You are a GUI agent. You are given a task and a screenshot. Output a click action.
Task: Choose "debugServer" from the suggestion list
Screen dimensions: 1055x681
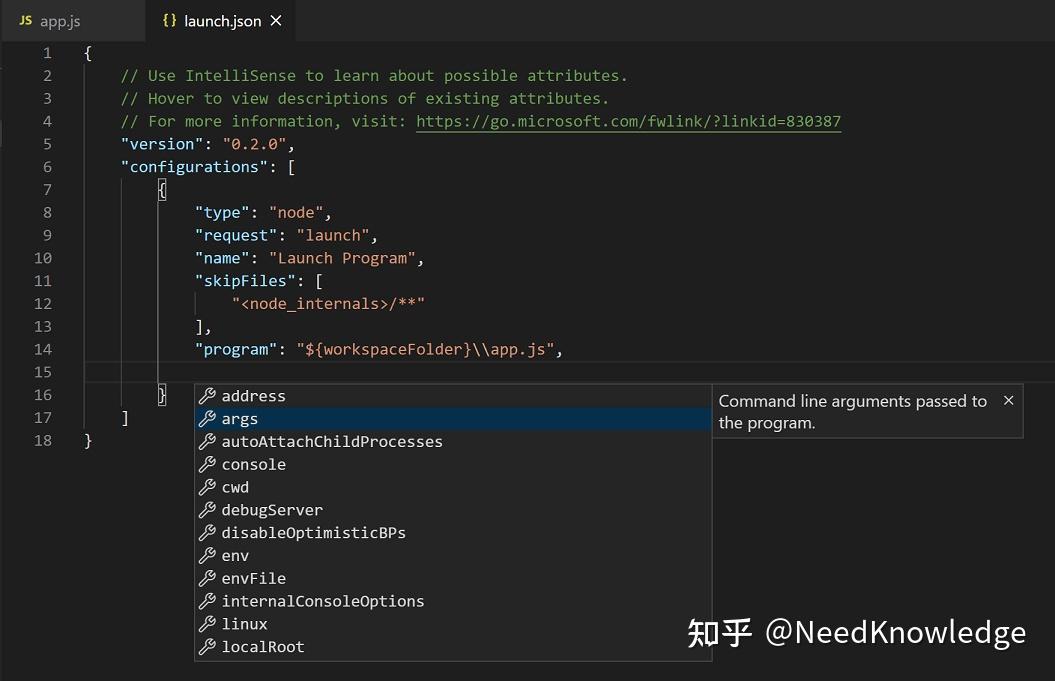pos(272,510)
